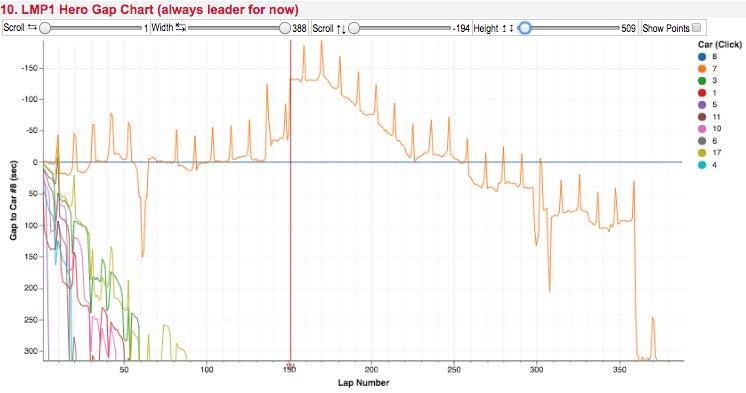Select car 5 purple legend dot
746x393 pixels.
702,105
